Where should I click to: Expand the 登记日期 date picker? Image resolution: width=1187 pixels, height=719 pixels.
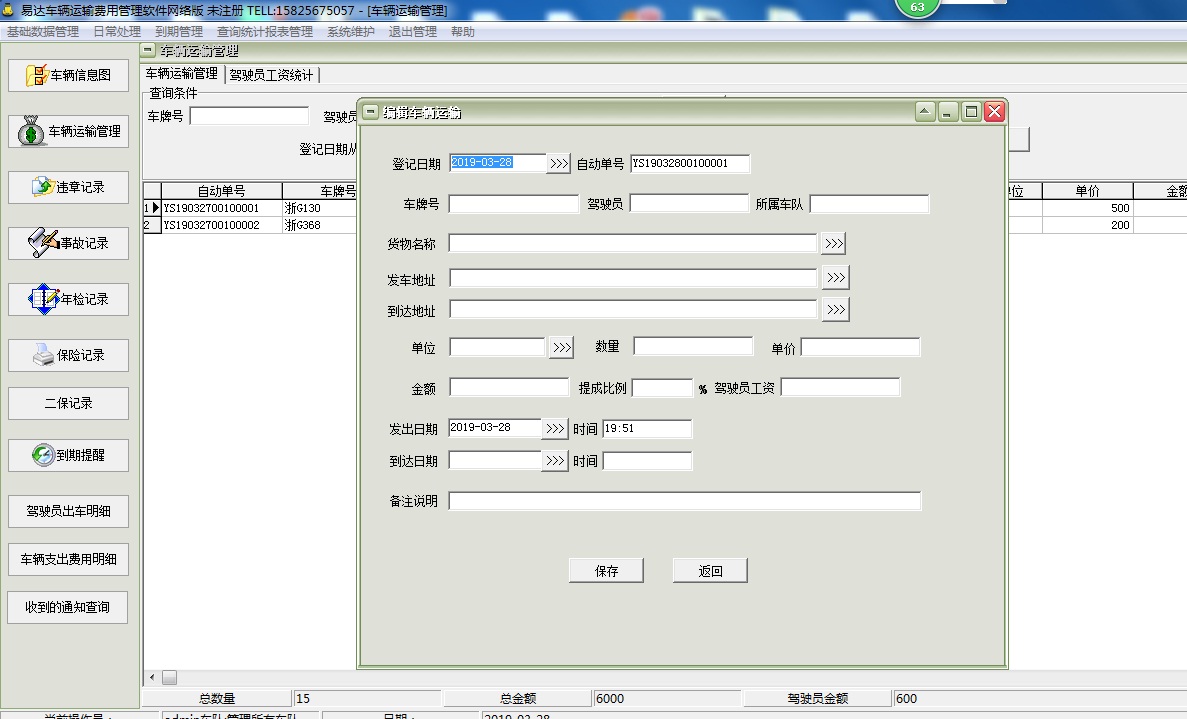pyautogui.click(x=558, y=163)
